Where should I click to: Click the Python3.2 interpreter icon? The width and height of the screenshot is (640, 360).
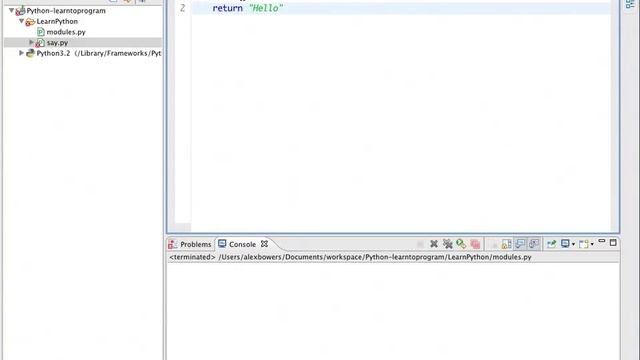tap(30, 53)
